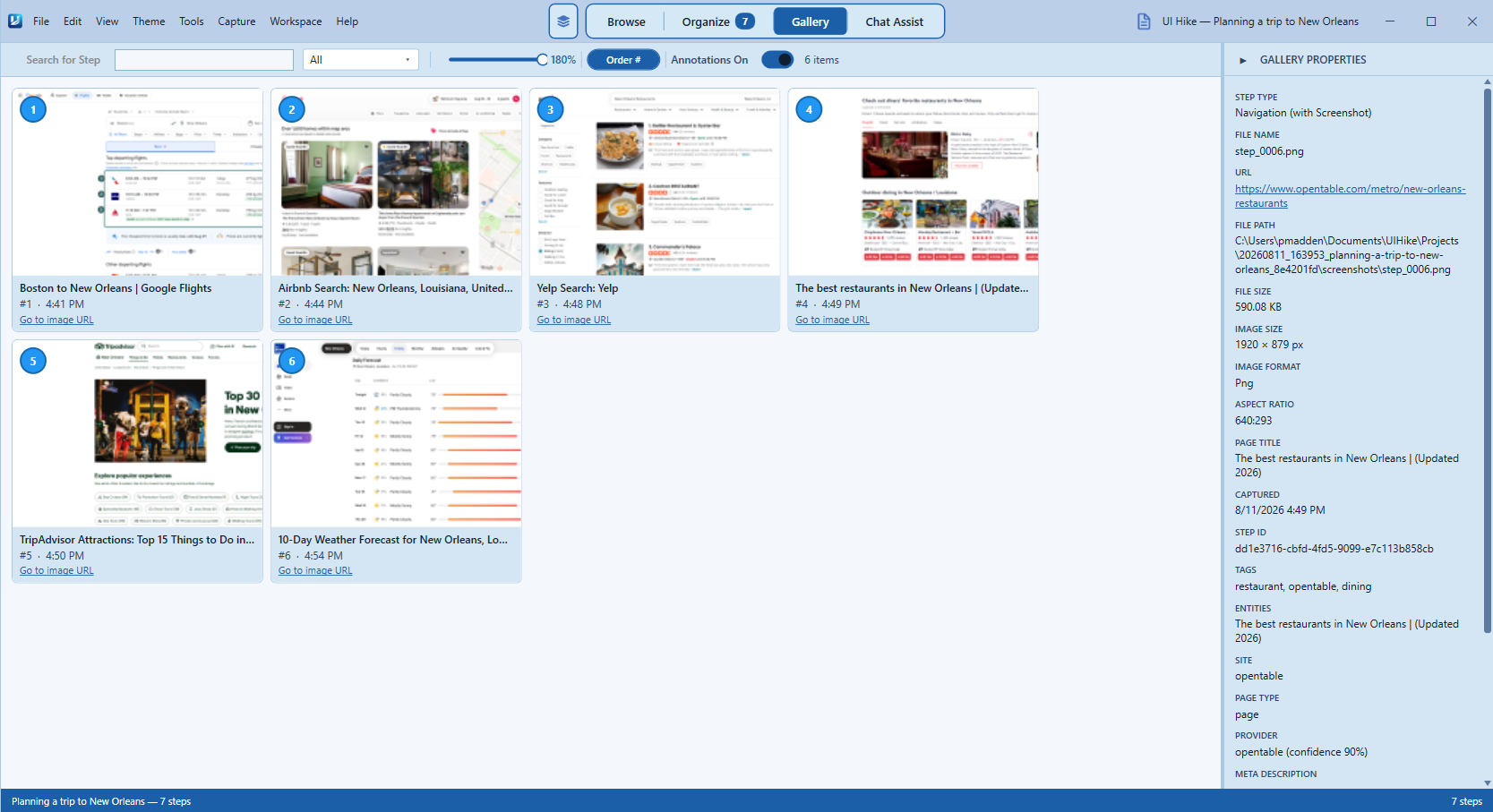Select the Google Flights screenshot thumbnail
This screenshot has width=1493, height=812.
point(137,182)
